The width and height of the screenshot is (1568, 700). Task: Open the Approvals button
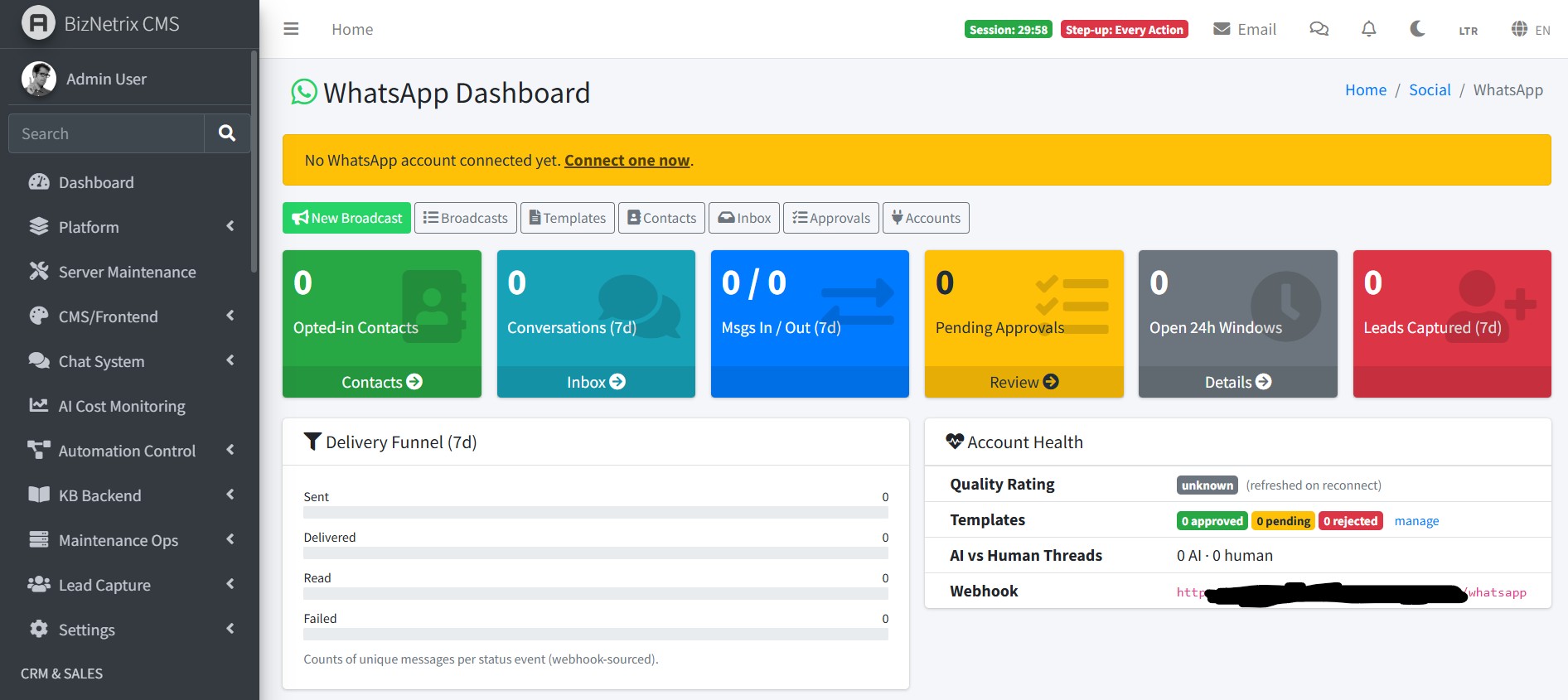coord(831,218)
